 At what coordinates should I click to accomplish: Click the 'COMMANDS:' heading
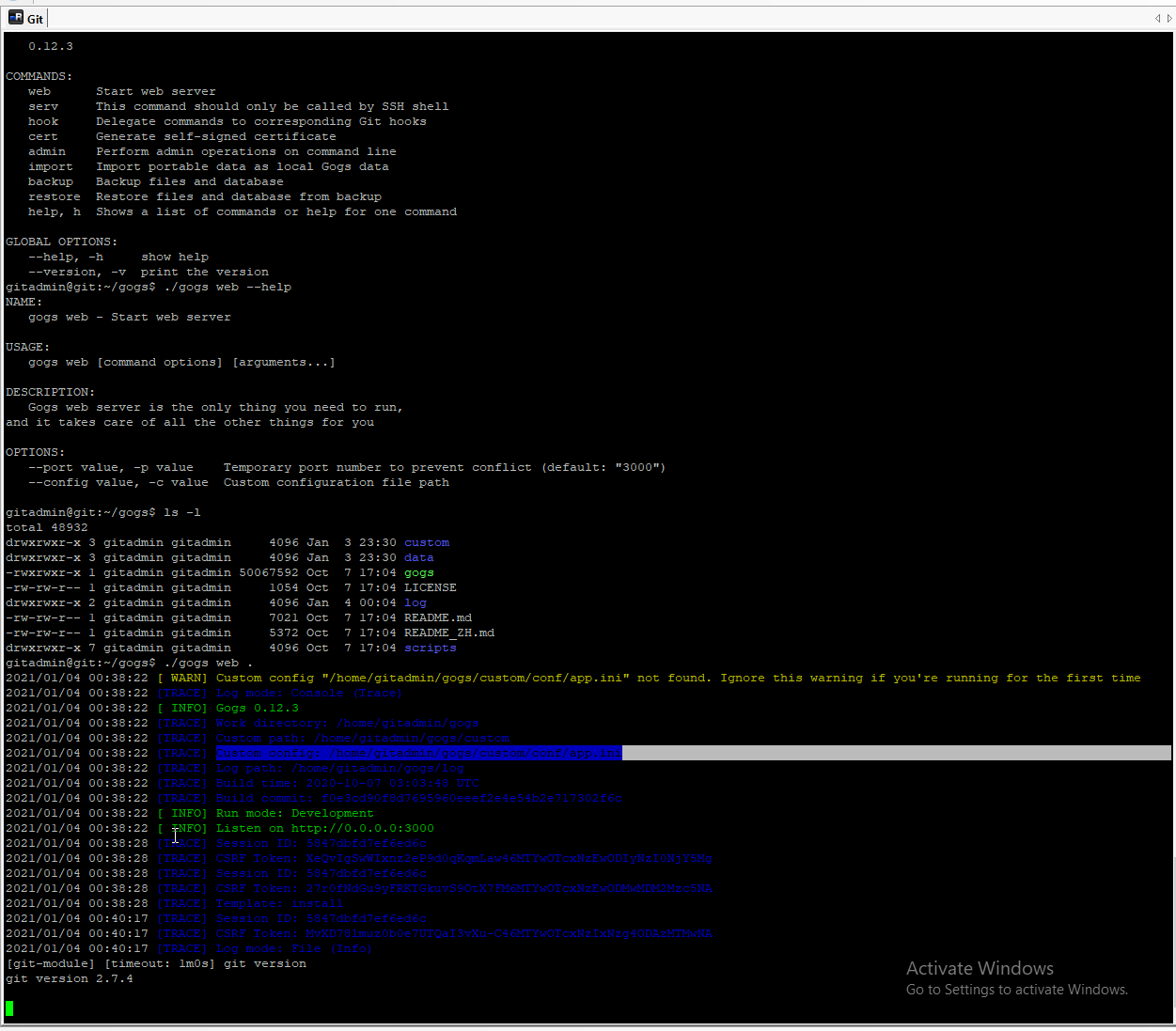(x=39, y=76)
